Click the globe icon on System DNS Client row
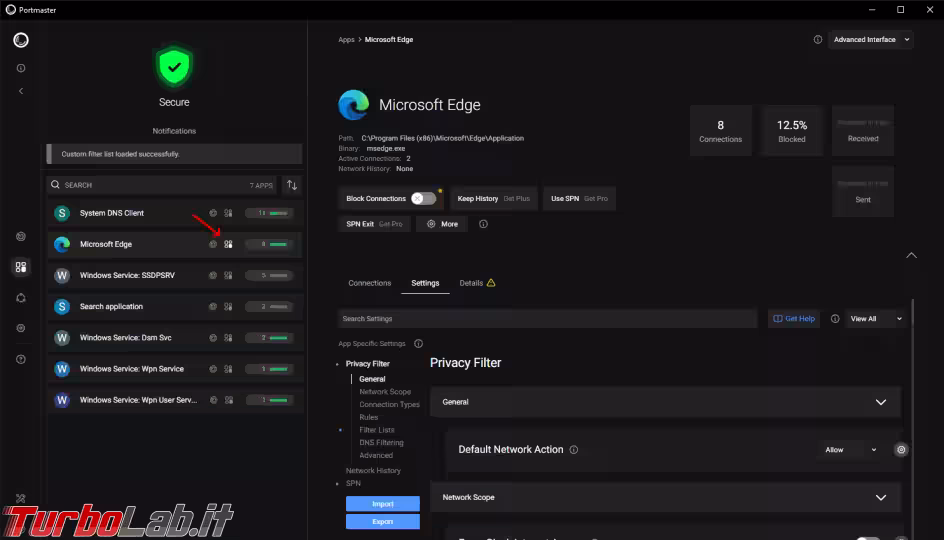This screenshot has height=540, width=944. click(x=213, y=213)
